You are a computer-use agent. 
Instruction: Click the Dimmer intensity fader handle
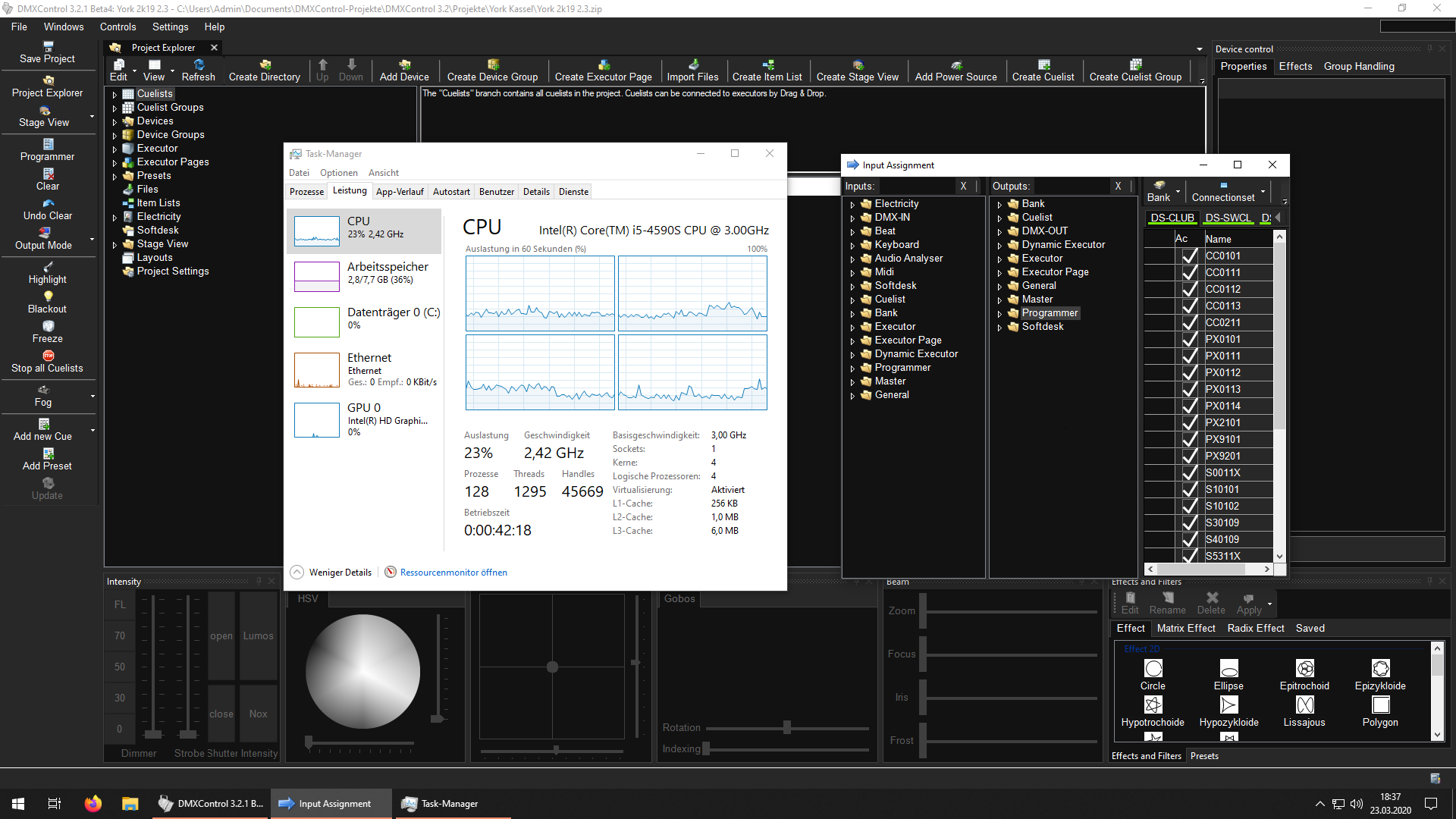point(153,733)
